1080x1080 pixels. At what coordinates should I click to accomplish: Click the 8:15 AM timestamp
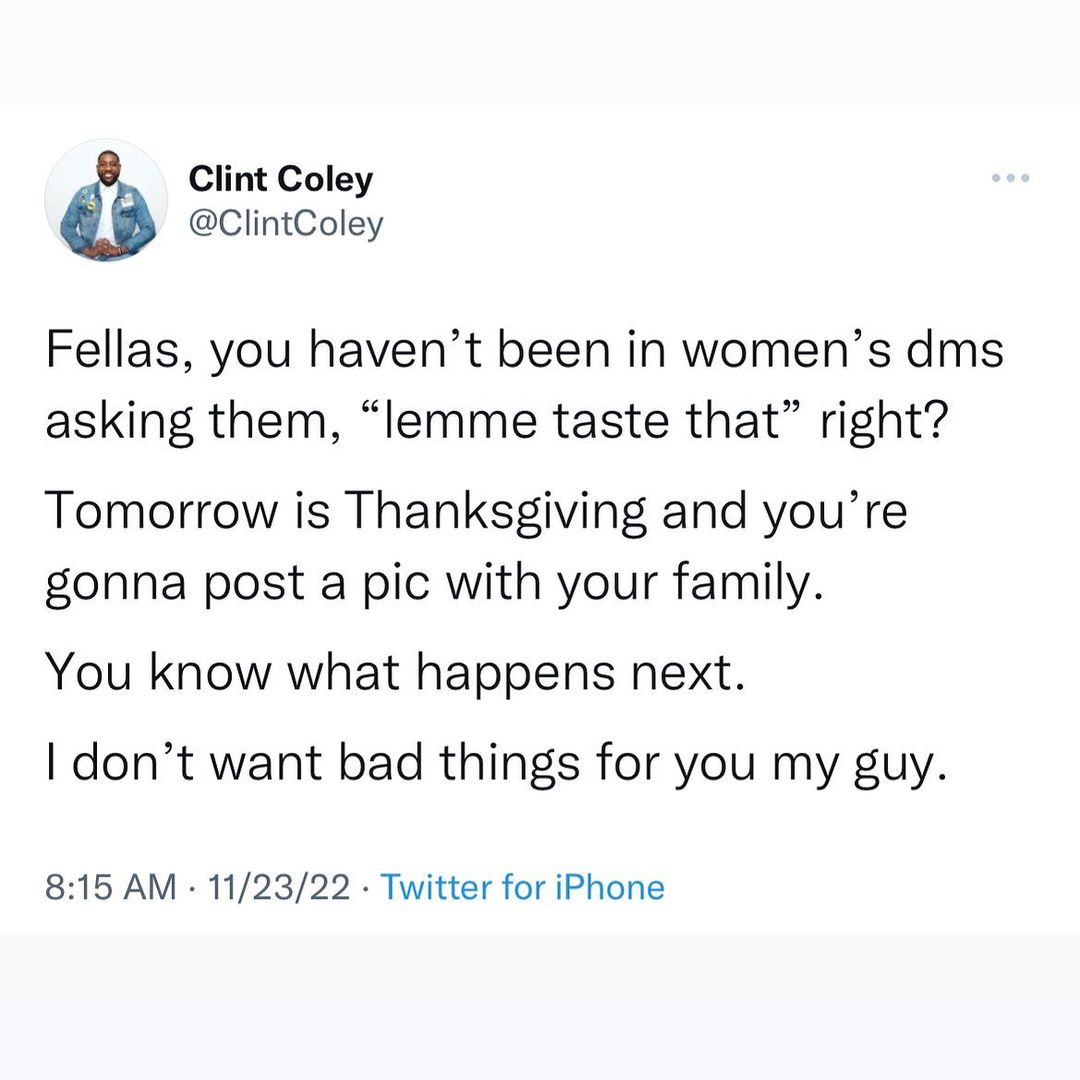pyautogui.click(x=110, y=887)
